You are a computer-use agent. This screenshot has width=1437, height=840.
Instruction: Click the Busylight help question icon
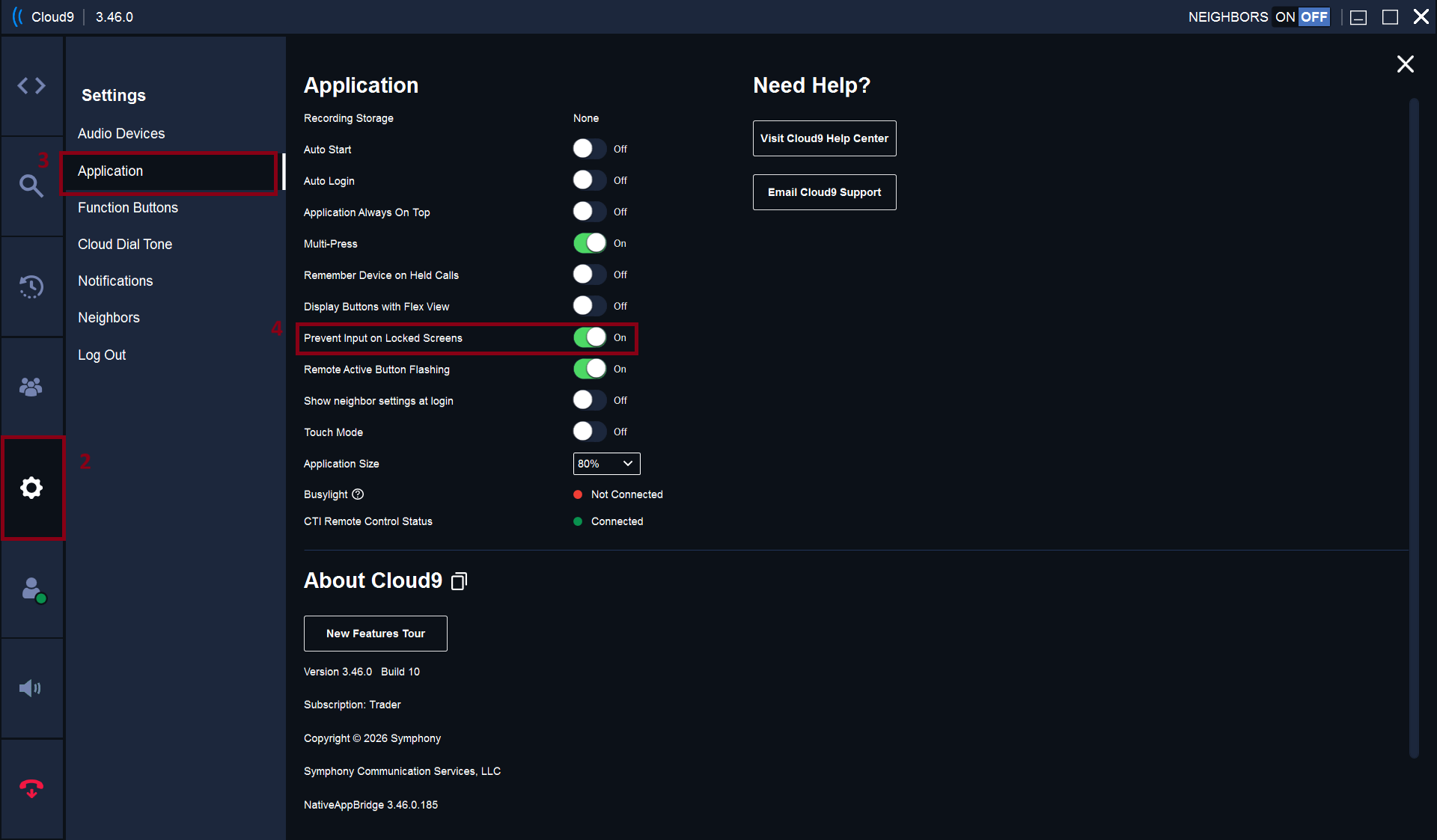(358, 494)
